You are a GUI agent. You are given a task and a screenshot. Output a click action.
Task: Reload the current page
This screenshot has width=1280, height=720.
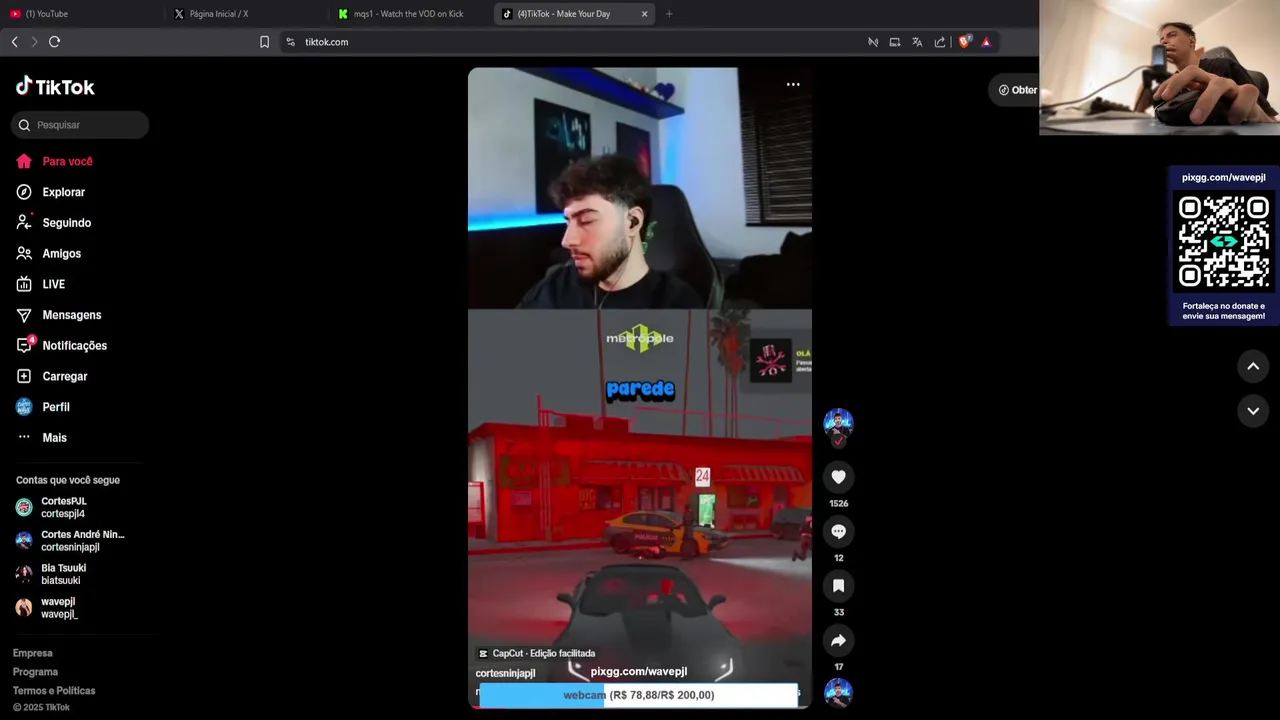pyautogui.click(x=54, y=42)
